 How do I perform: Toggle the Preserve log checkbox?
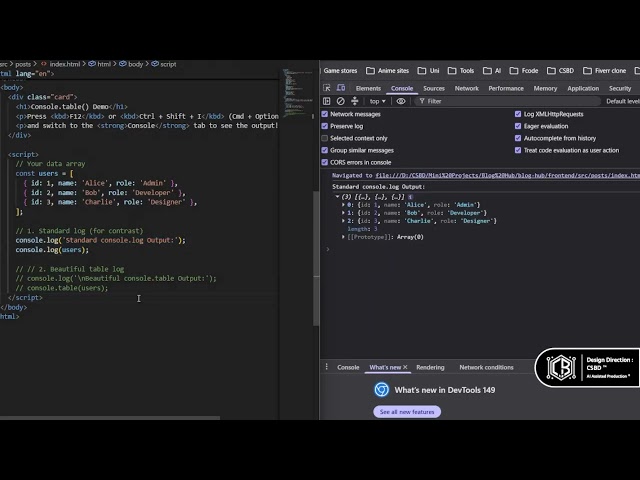325,126
